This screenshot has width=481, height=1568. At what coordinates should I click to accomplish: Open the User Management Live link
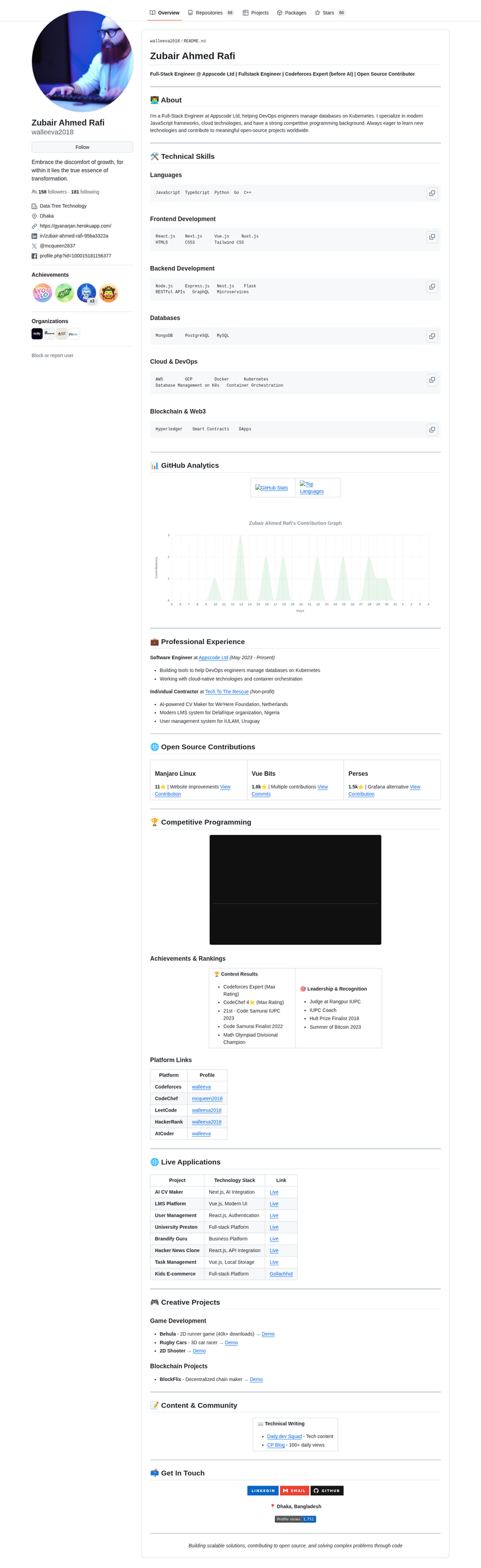click(x=274, y=1216)
